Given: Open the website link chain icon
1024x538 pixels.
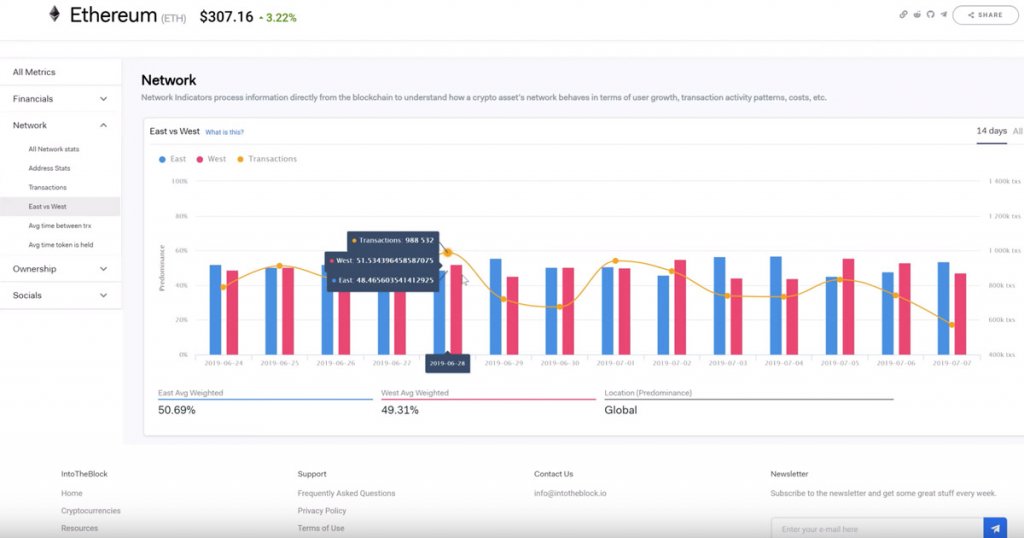Looking at the screenshot, I should pos(903,14).
